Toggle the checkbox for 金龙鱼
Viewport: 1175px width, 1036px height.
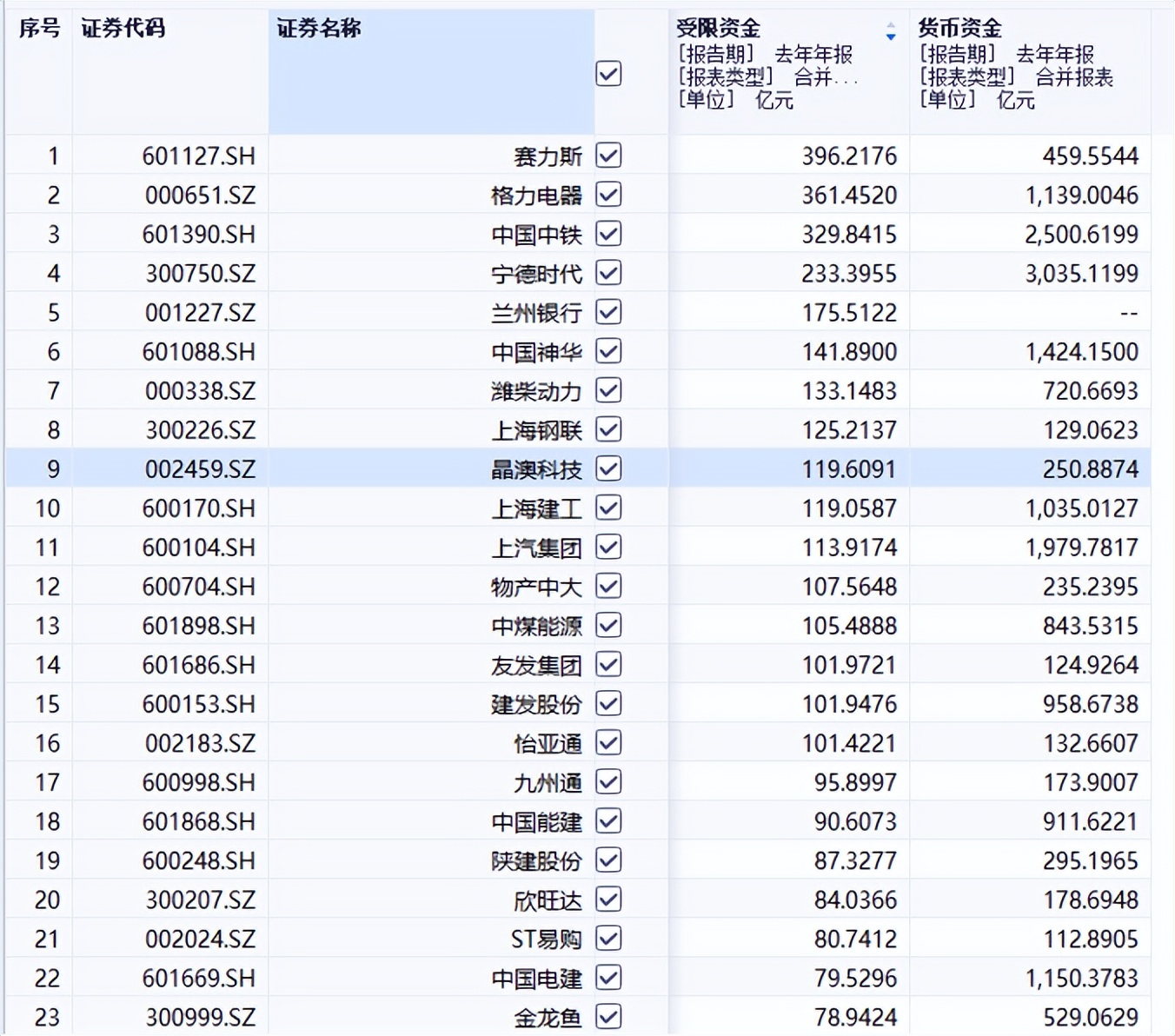click(x=608, y=1016)
